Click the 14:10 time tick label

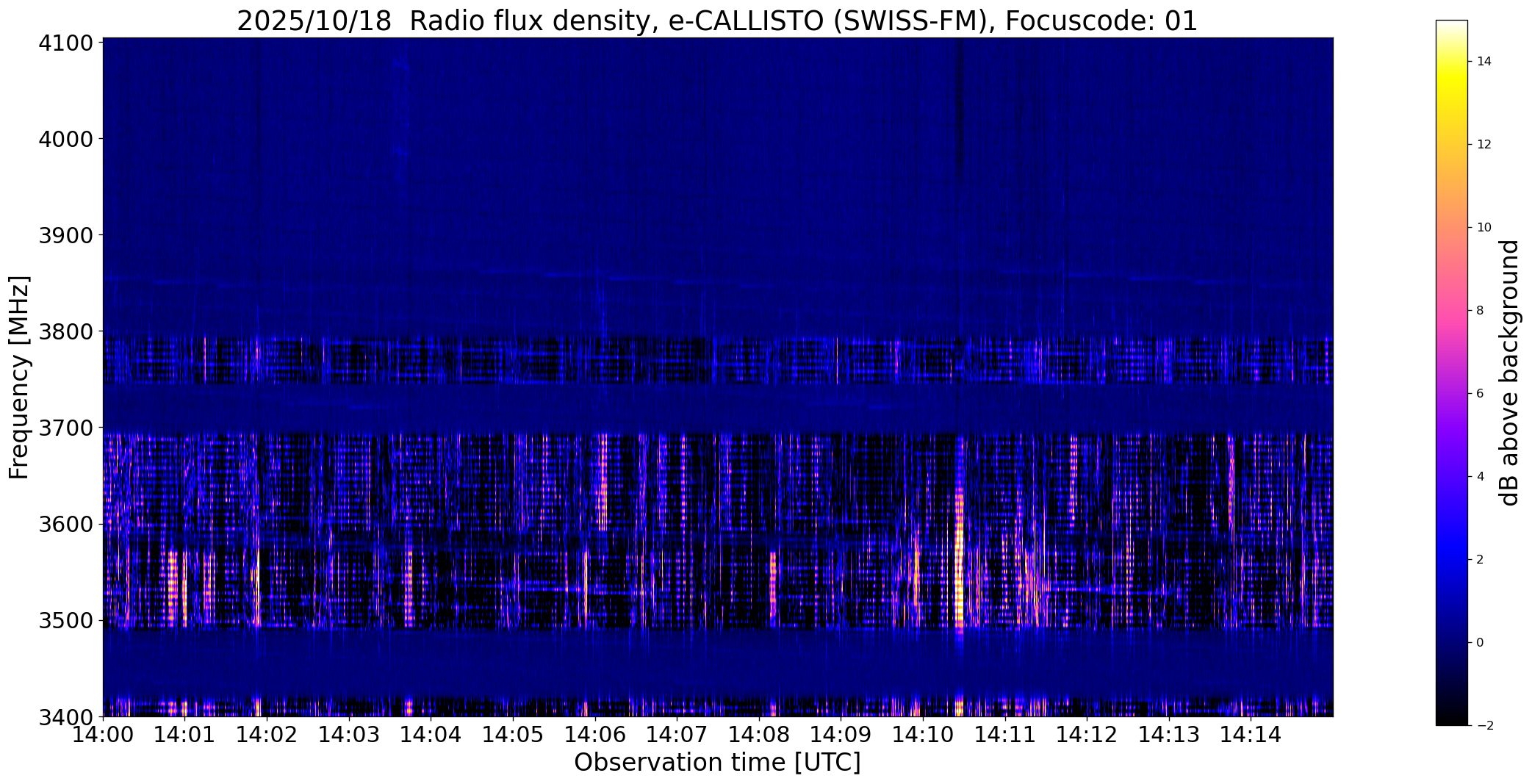pyautogui.click(x=924, y=734)
